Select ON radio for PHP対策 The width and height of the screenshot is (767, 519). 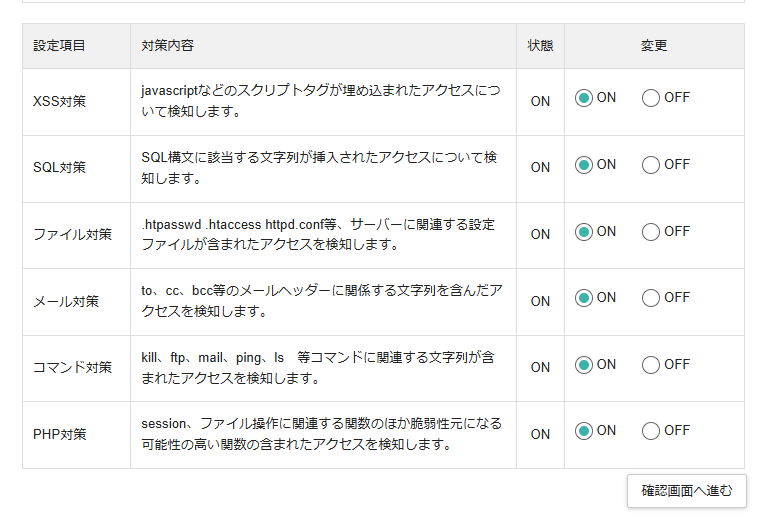[584, 431]
